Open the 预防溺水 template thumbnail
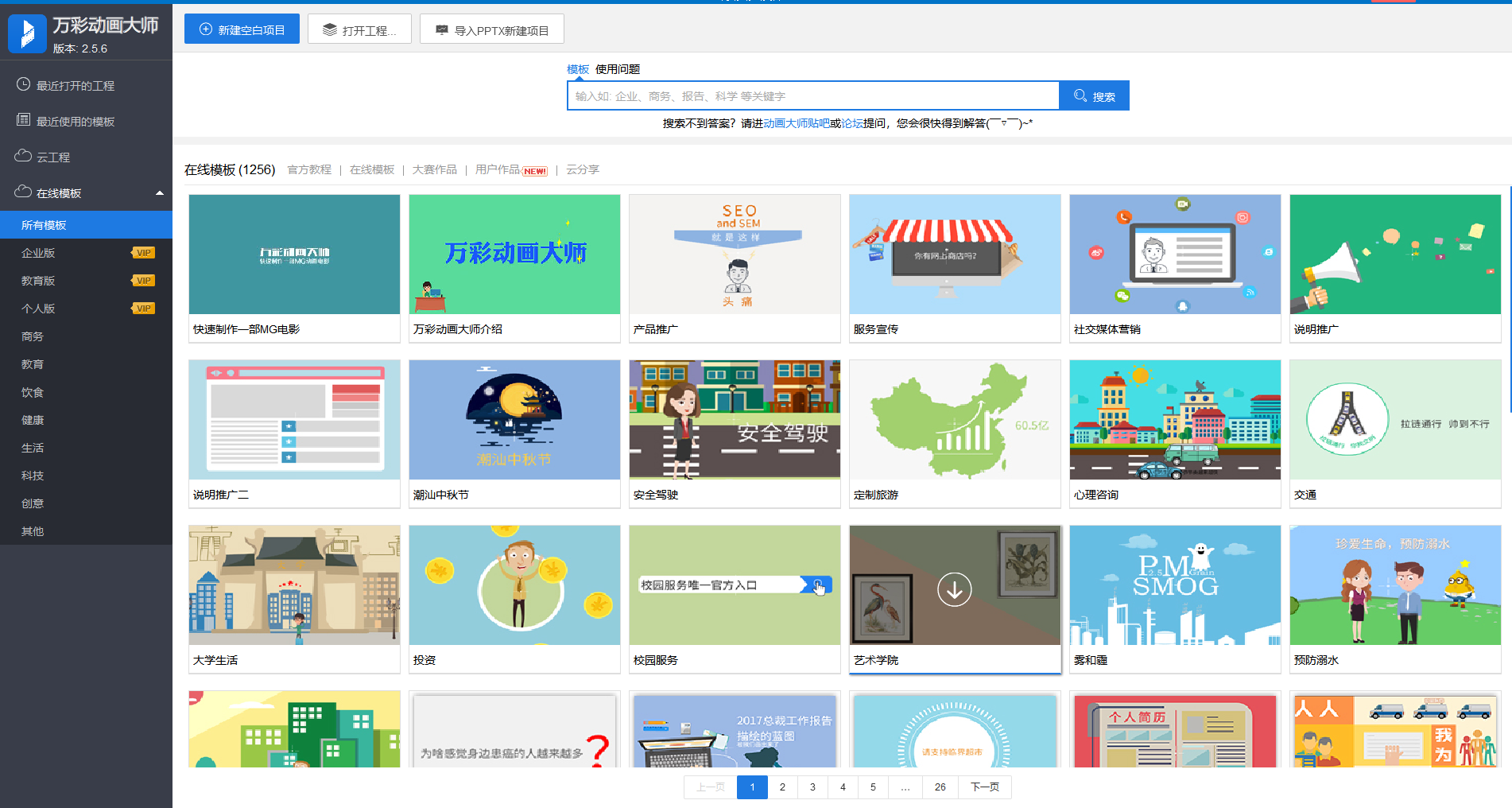This screenshot has height=808, width=1512. coord(1395,585)
